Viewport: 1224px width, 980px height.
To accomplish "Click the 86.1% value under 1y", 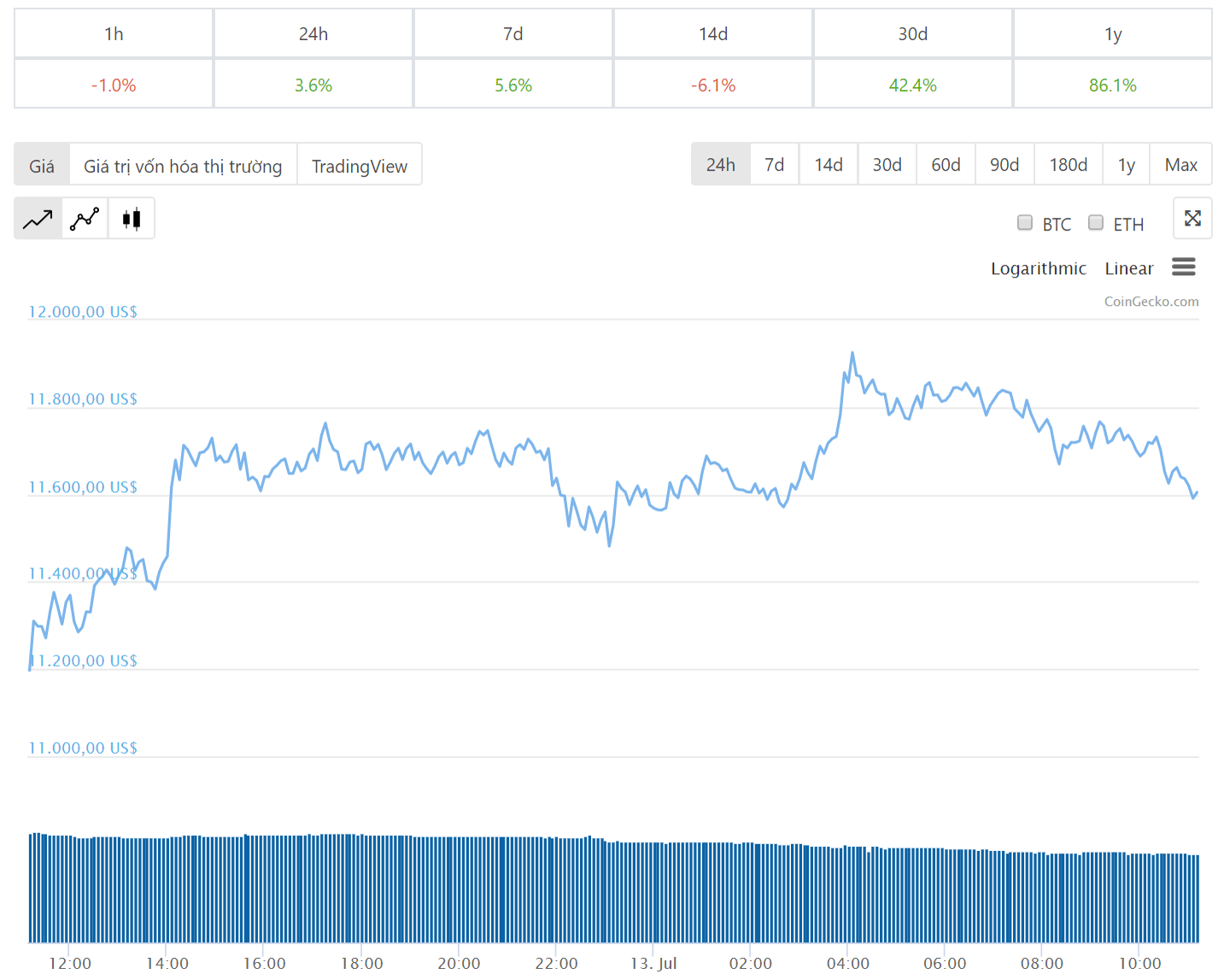I will [1113, 85].
